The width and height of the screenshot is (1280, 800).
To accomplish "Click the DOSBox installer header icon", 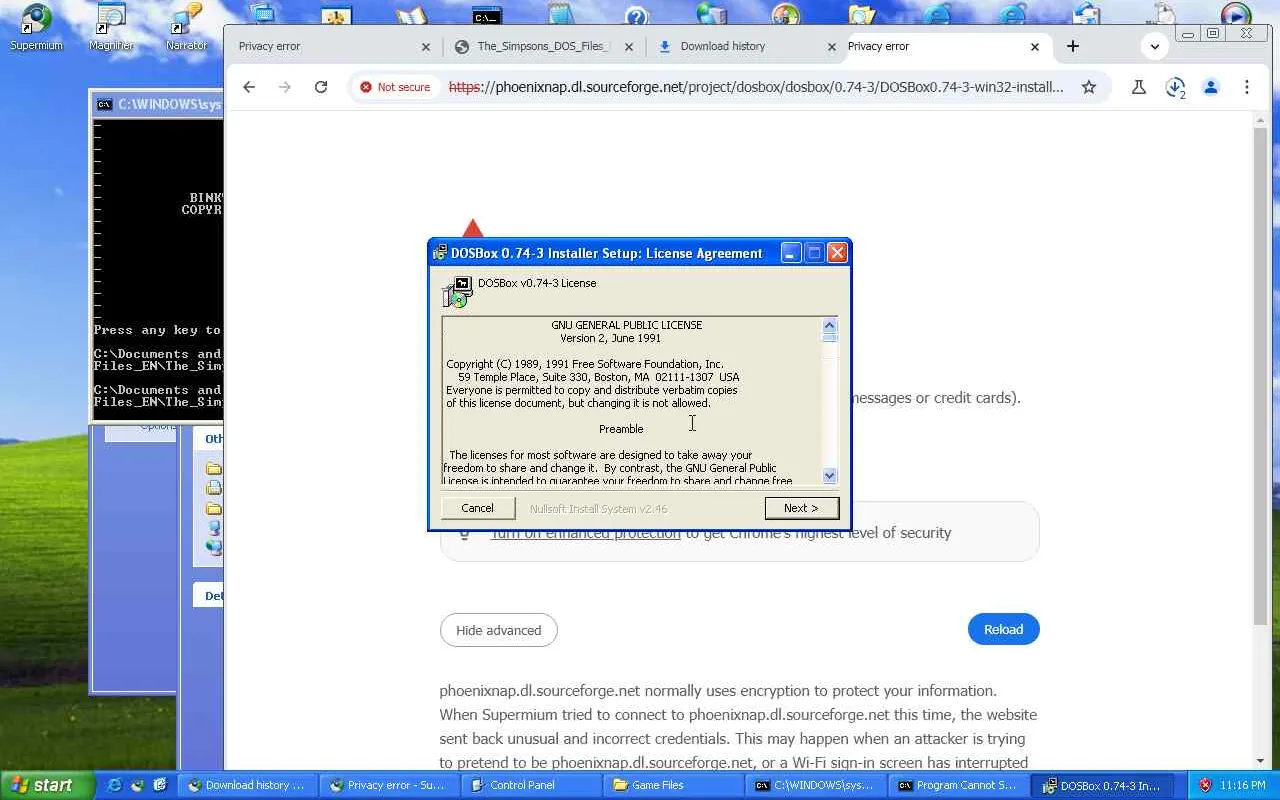I will 457,292.
